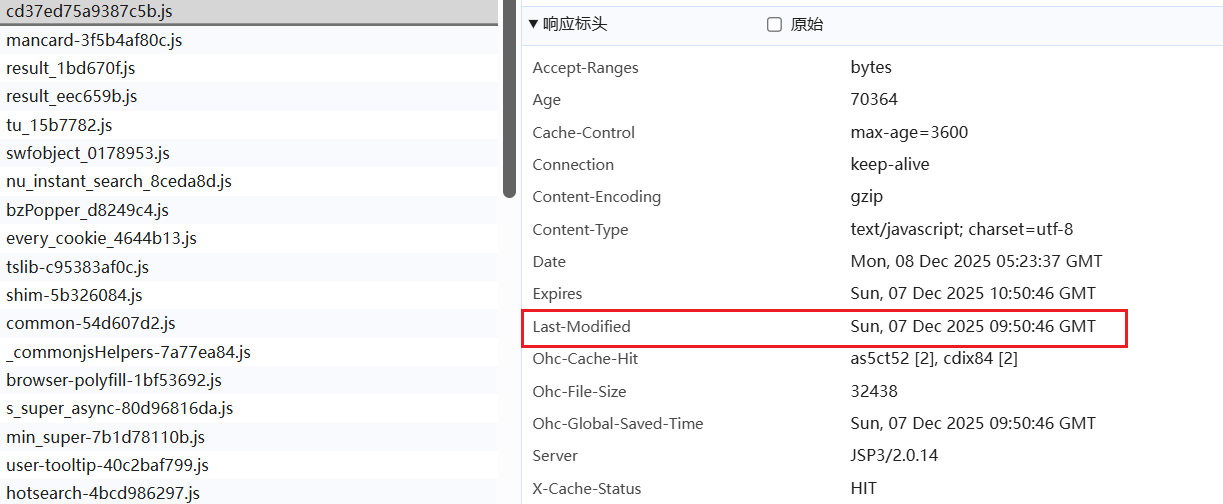The height and width of the screenshot is (504, 1223).
Task: Enable the 原始 checkbox
Action: click(x=774, y=25)
